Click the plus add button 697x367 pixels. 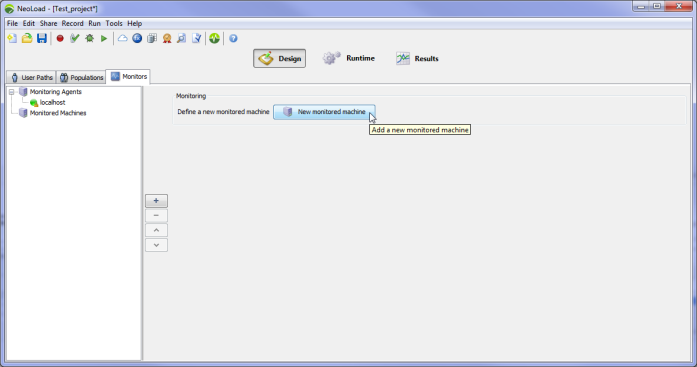[156, 201]
